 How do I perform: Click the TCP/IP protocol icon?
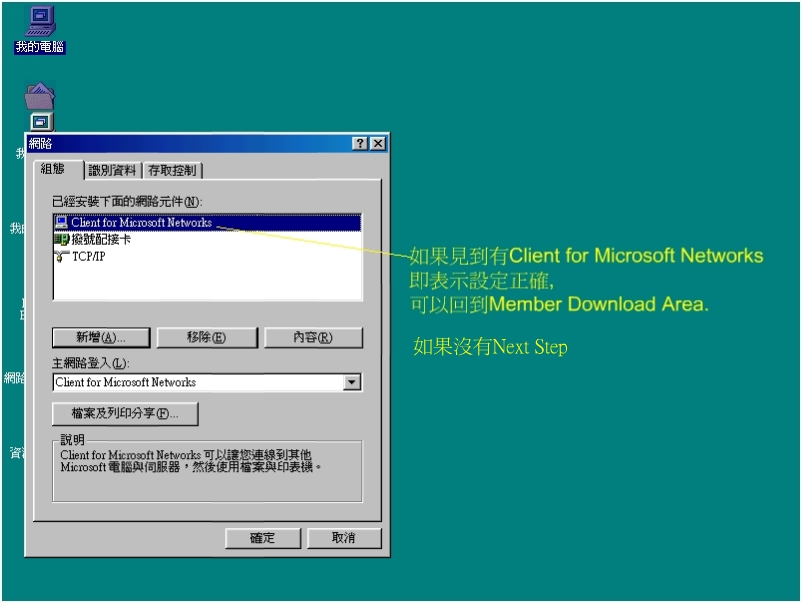(x=61, y=256)
